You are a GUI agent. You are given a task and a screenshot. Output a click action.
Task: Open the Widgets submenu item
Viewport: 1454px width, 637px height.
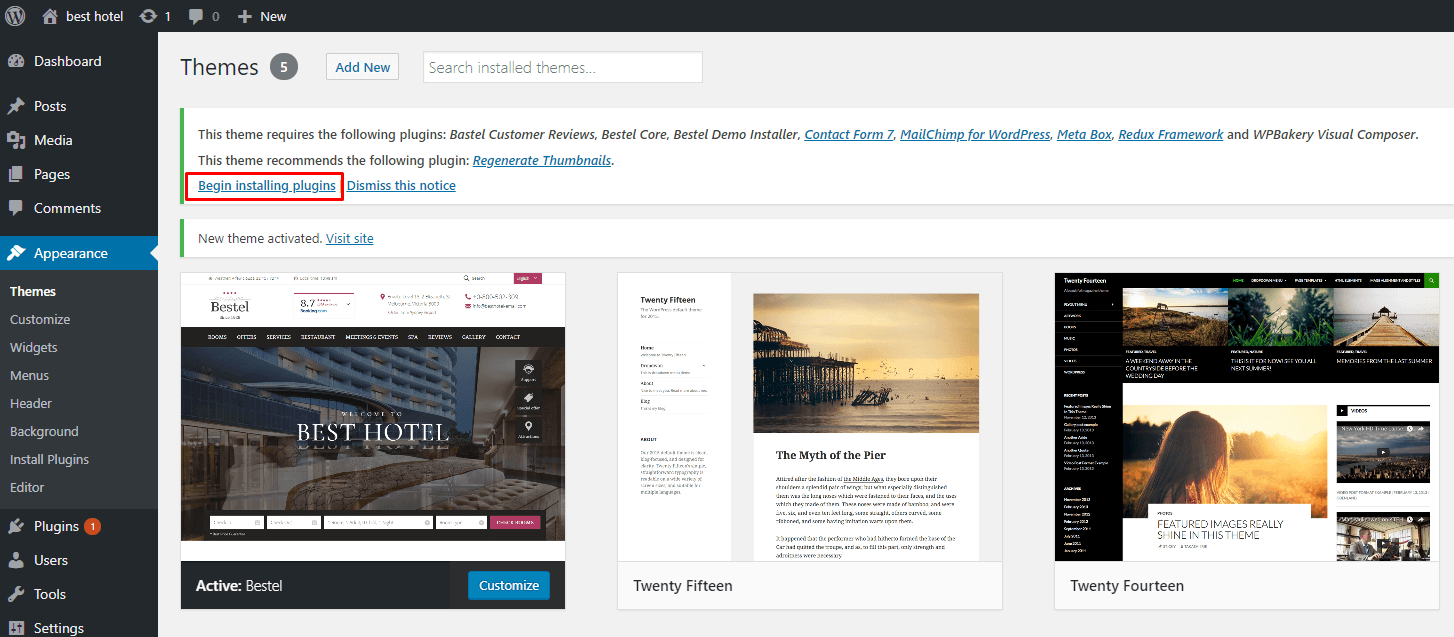coord(34,347)
